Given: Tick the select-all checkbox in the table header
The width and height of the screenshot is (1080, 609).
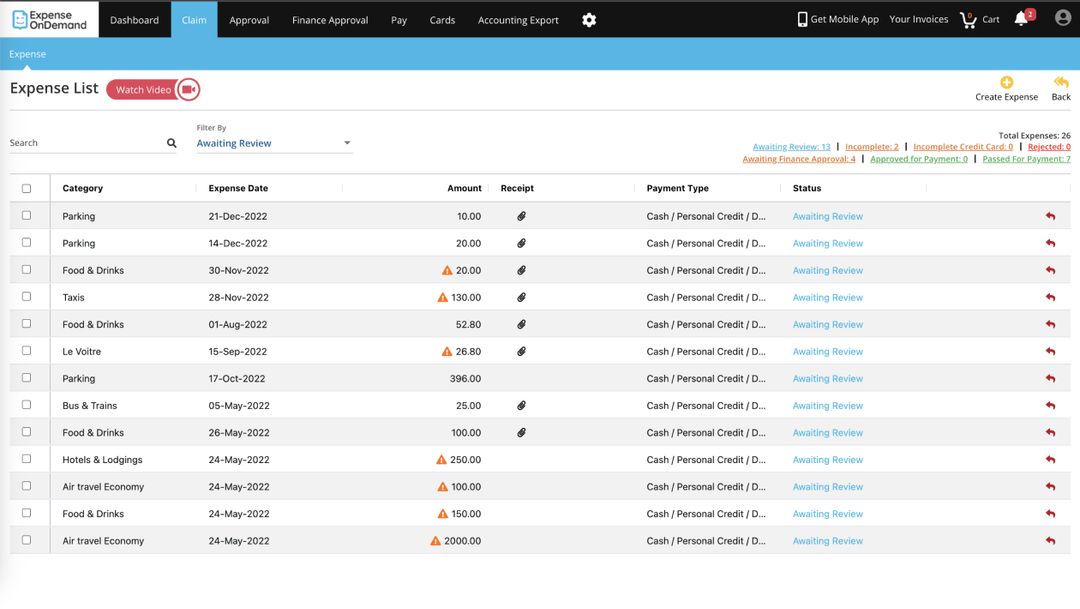Looking at the screenshot, I should pos(27,187).
